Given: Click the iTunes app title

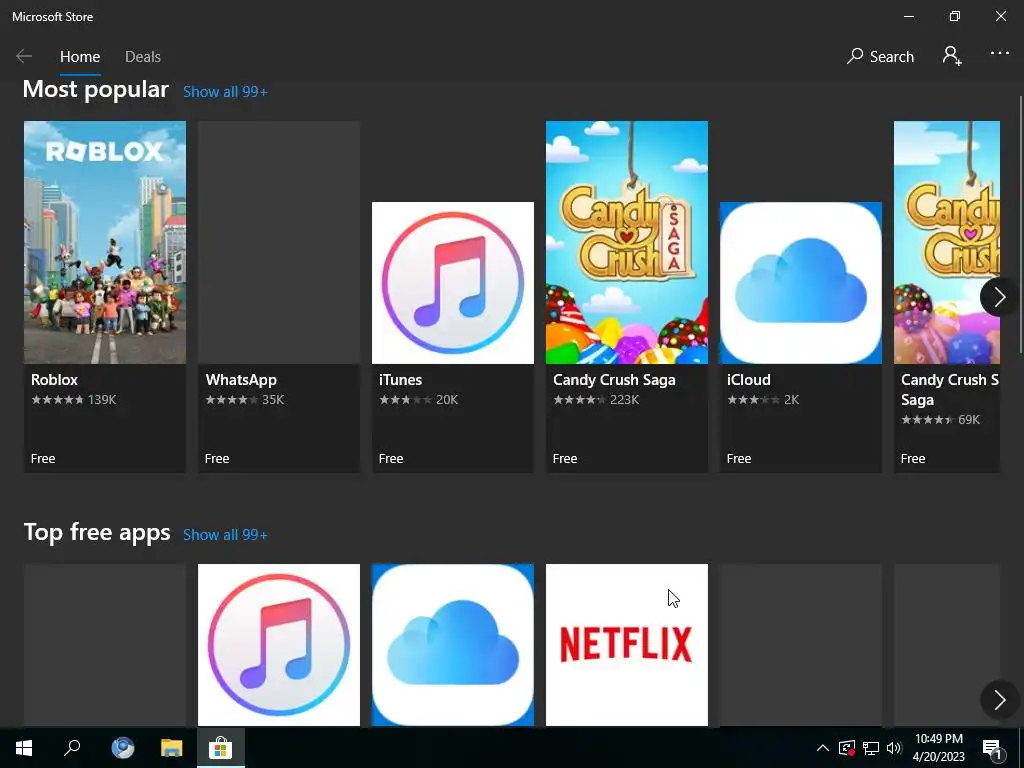Looking at the screenshot, I should [400, 380].
